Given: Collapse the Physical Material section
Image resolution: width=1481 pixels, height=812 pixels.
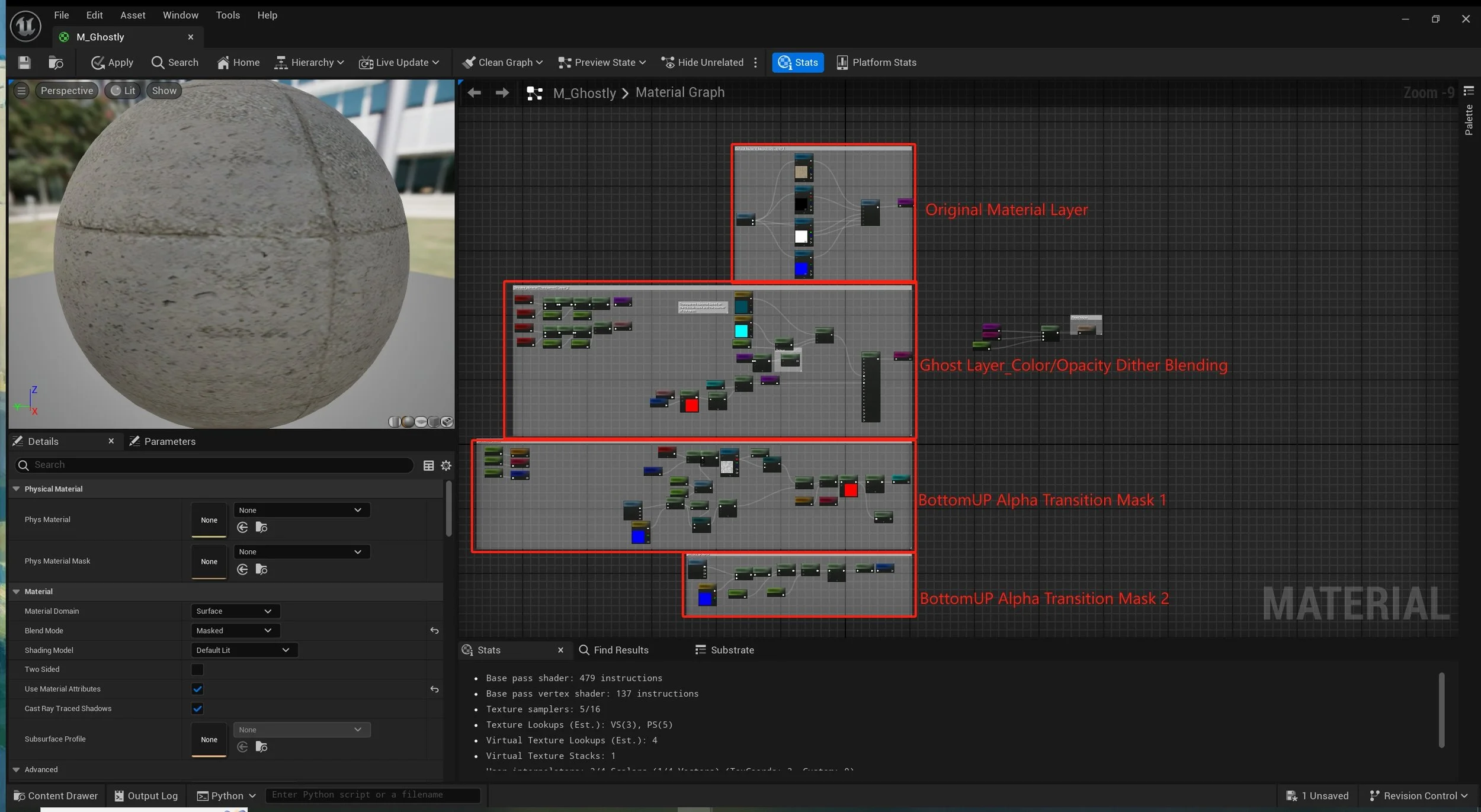Looking at the screenshot, I should (x=17, y=489).
